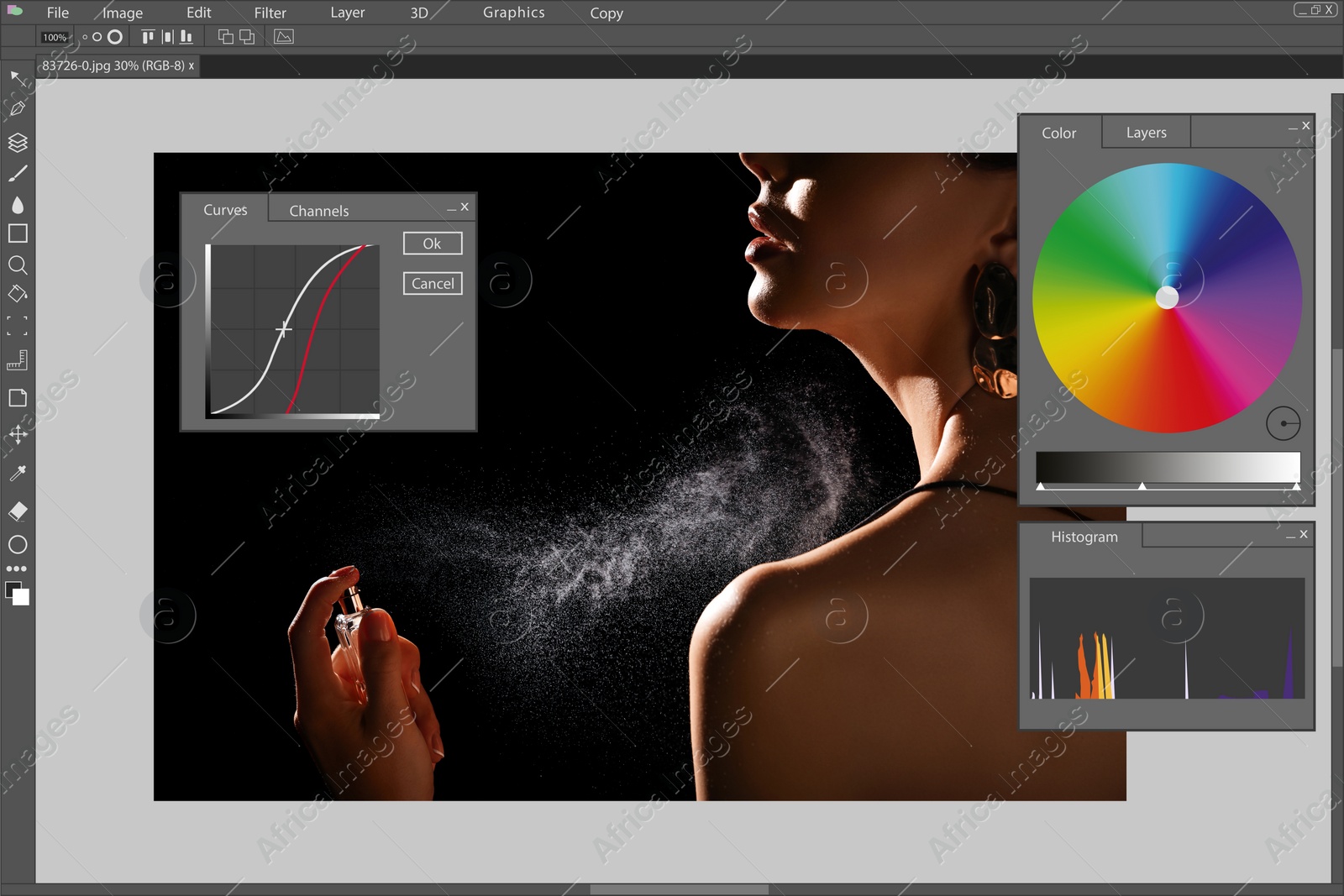Close the Histogram panel
The image size is (1344, 896).
1304,534
